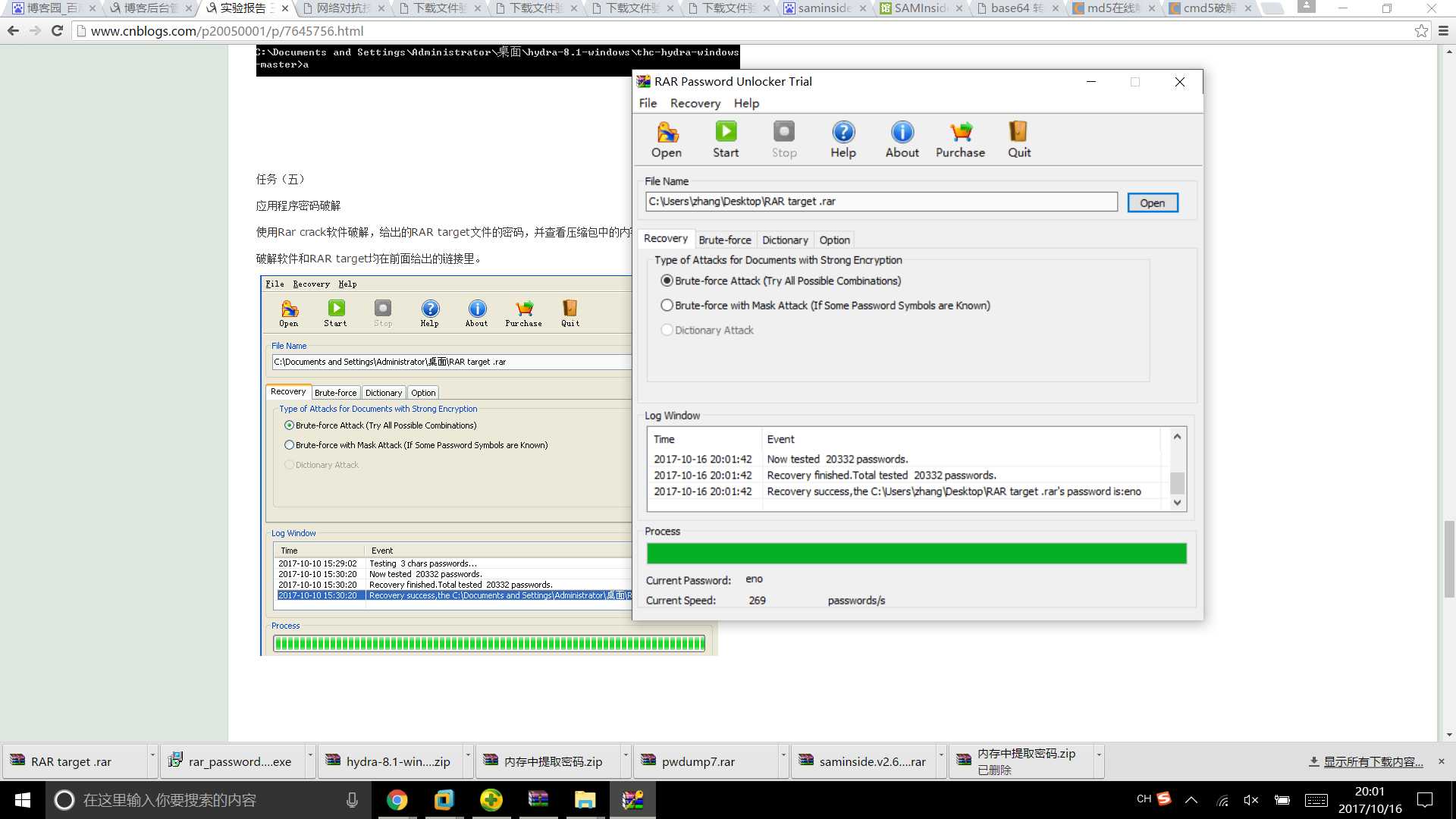1456x819 pixels.
Task: Open the Chrome menu icon
Action: (x=1443, y=31)
